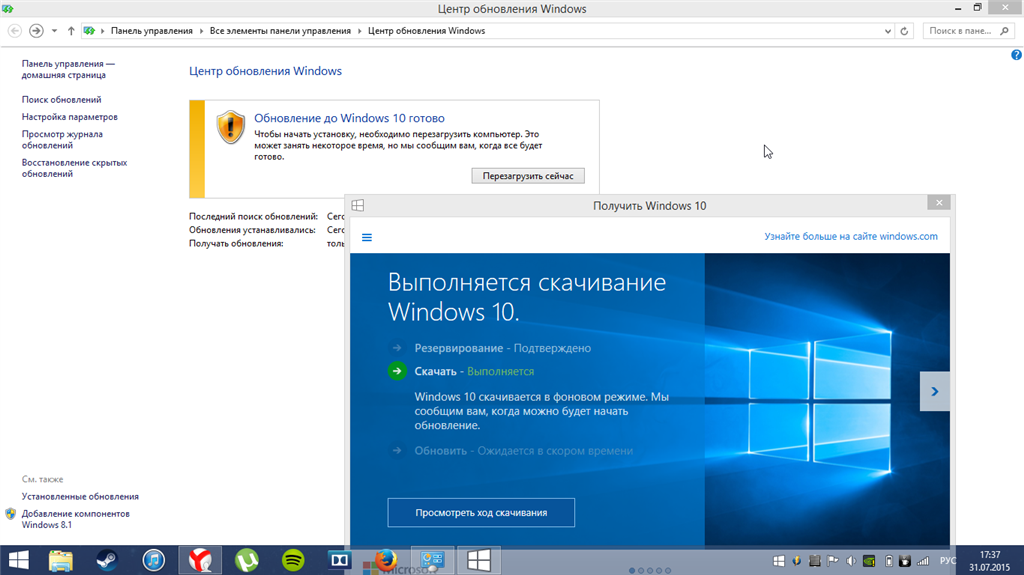Open Spotify from the taskbar
The width and height of the screenshot is (1024, 575).
pyautogui.click(x=293, y=560)
